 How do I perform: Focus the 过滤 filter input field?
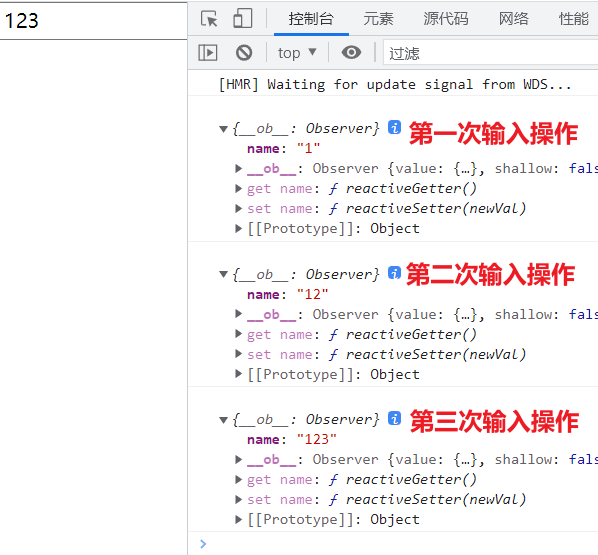click(490, 53)
